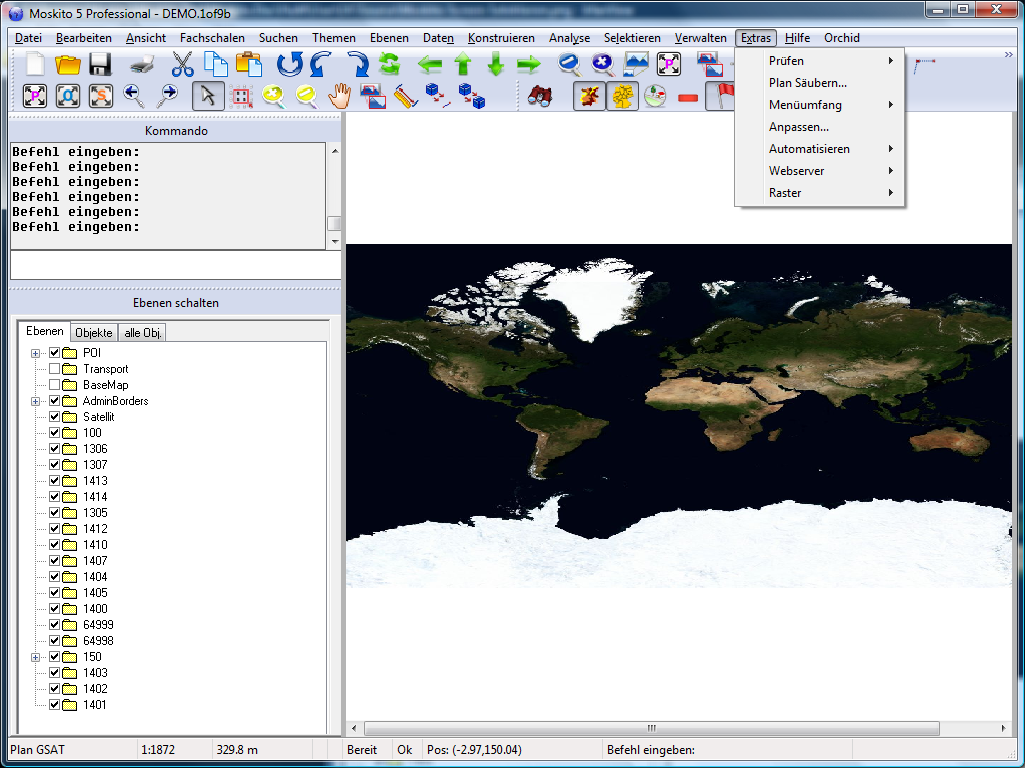Click the command input field
The image size is (1025, 768).
[x=175, y=265]
